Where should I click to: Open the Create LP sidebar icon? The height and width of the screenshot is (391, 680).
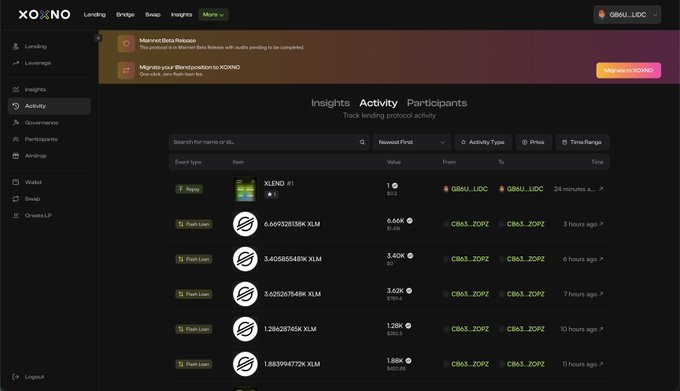16,215
